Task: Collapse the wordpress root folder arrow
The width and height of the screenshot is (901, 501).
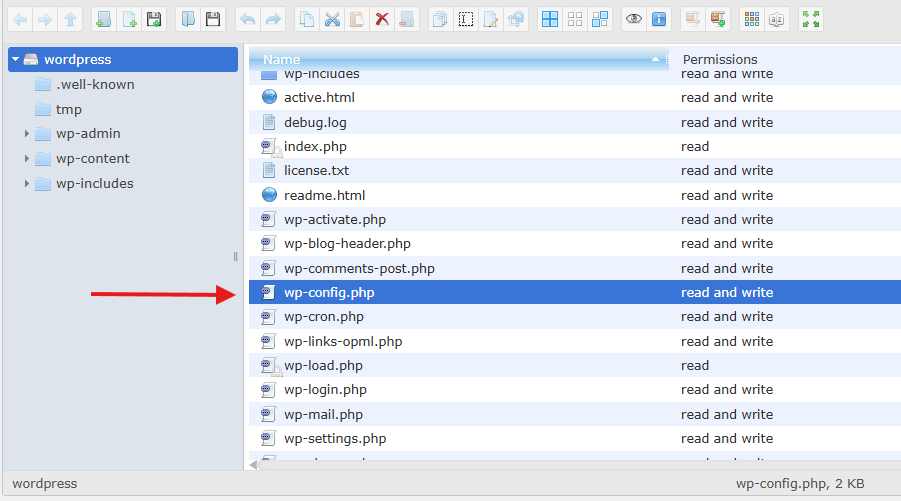Action: tap(16, 60)
